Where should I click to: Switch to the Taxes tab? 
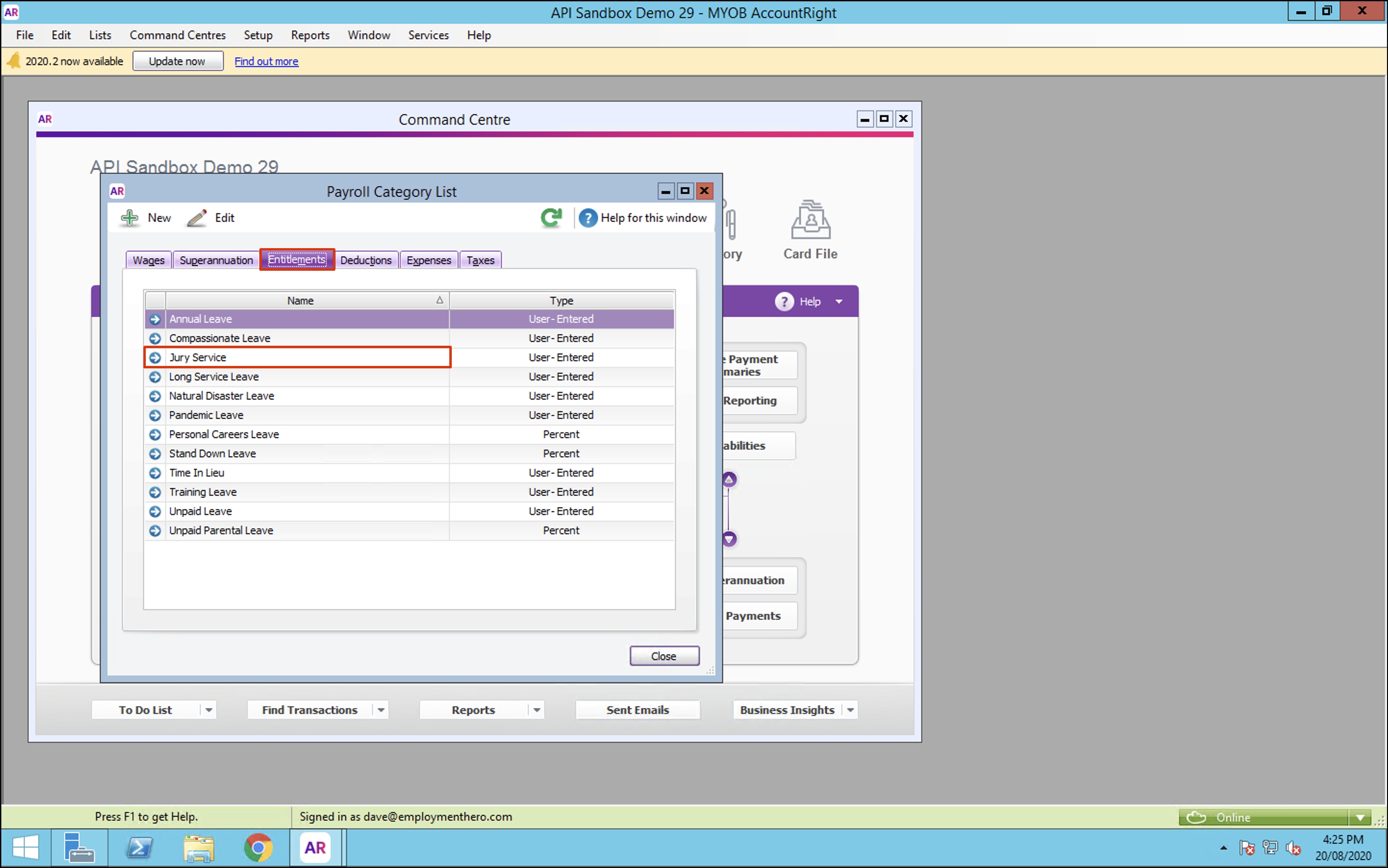tap(481, 260)
